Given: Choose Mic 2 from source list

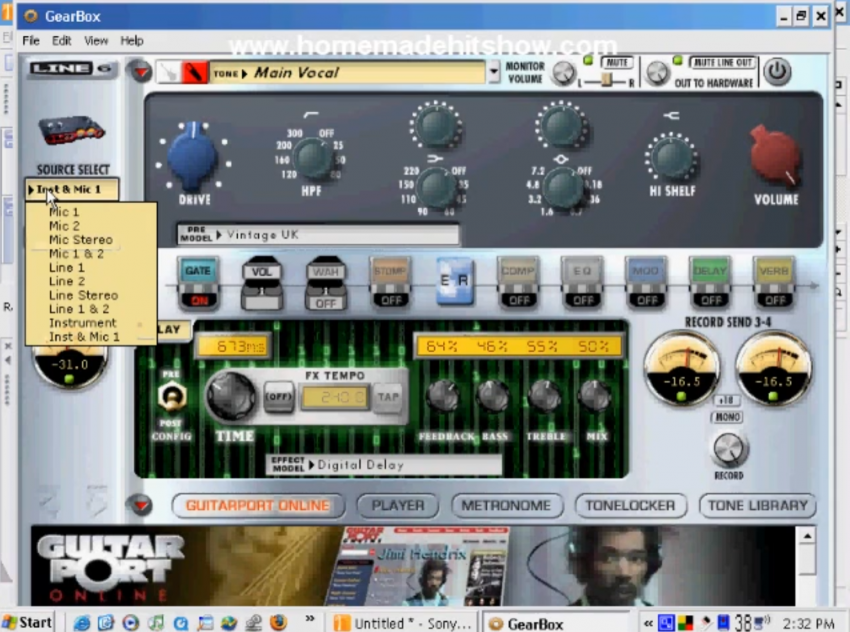Looking at the screenshot, I should coord(64,226).
